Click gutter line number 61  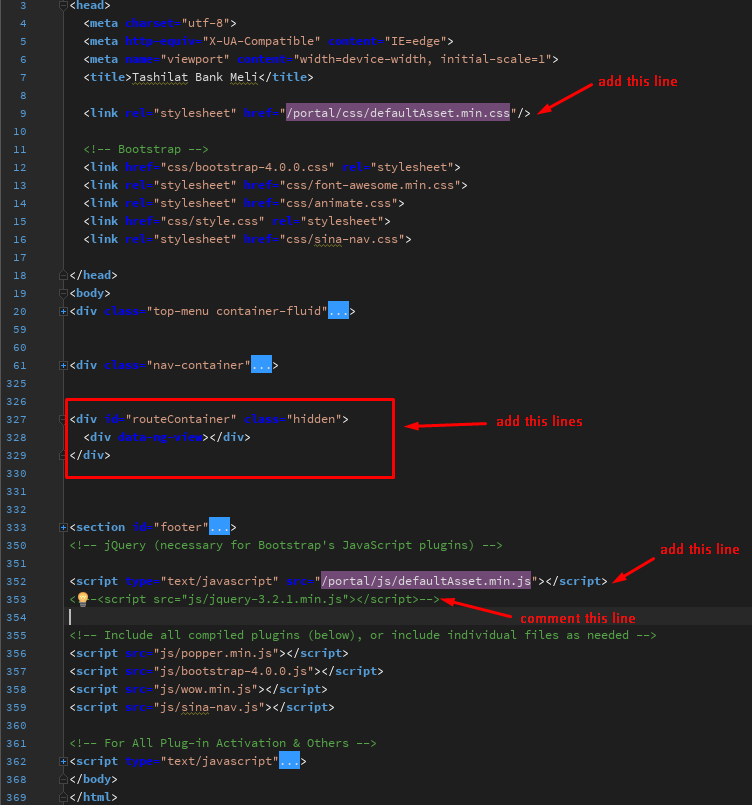pos(20,366)
